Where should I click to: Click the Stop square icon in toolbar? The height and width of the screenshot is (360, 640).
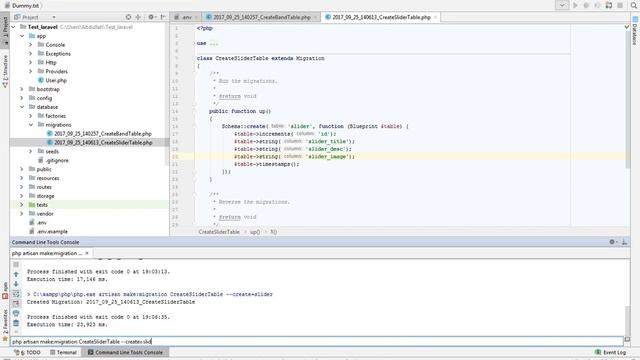(x=620, y=5)
